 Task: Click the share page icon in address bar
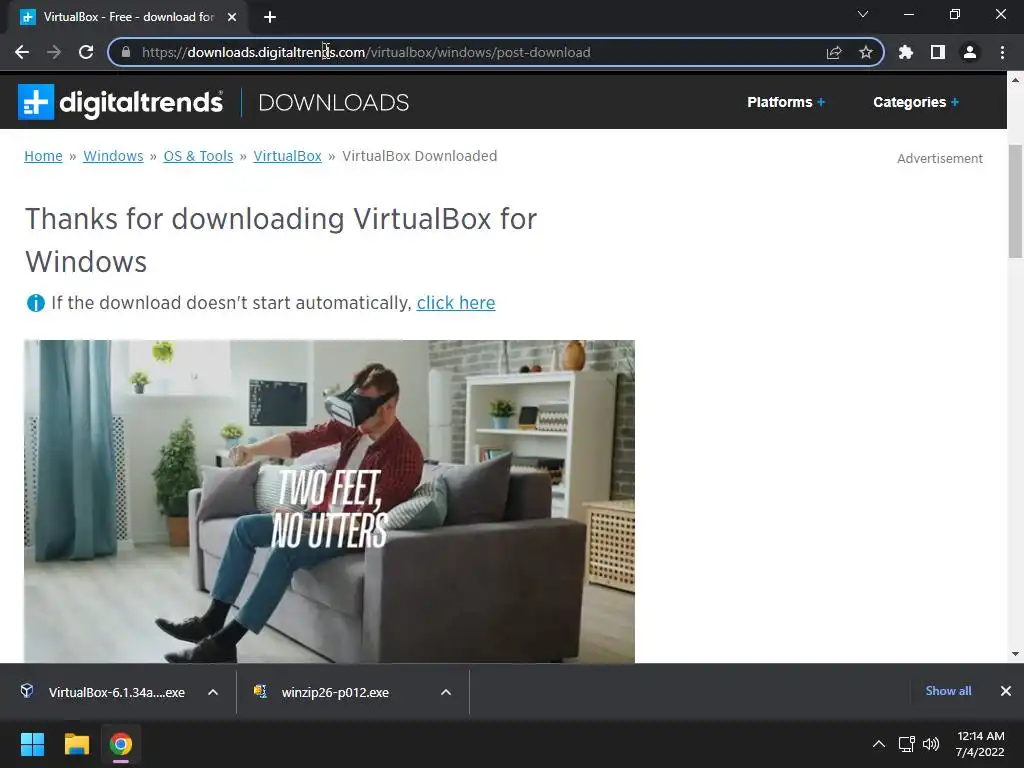click(x=834, y=52)
